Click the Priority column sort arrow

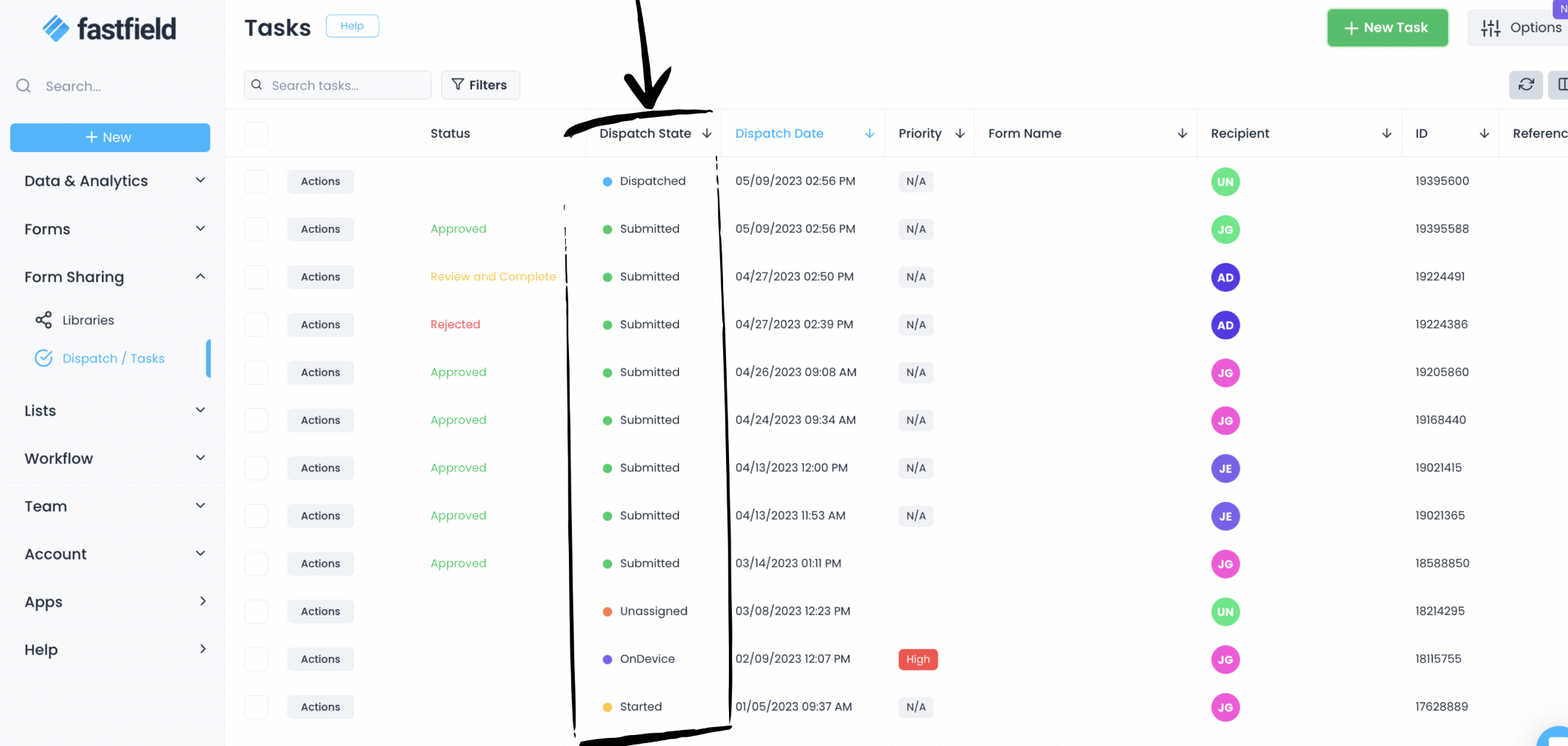[x=959, y=134]
